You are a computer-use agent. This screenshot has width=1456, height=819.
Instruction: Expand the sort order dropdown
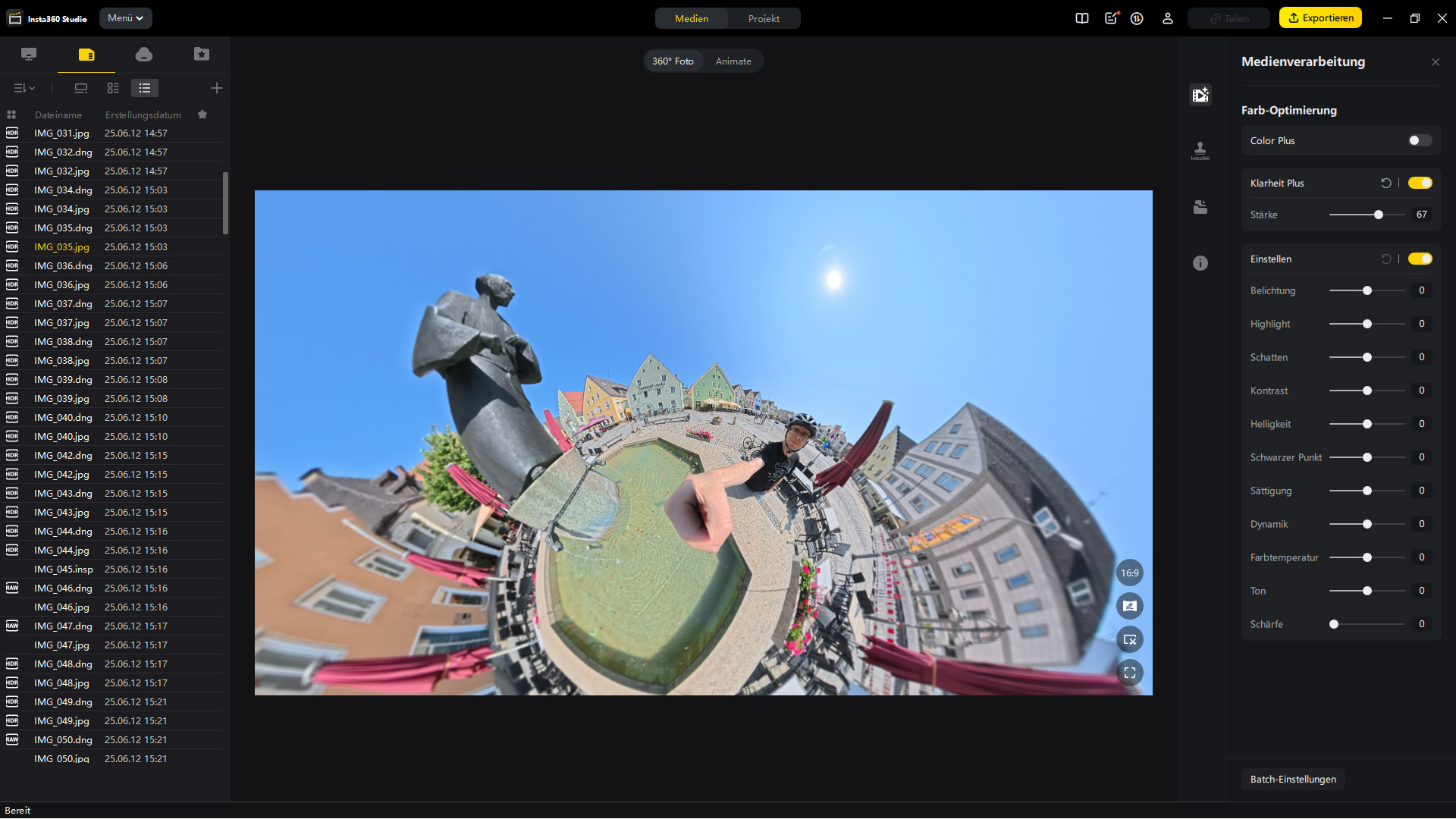coord(24,88)
